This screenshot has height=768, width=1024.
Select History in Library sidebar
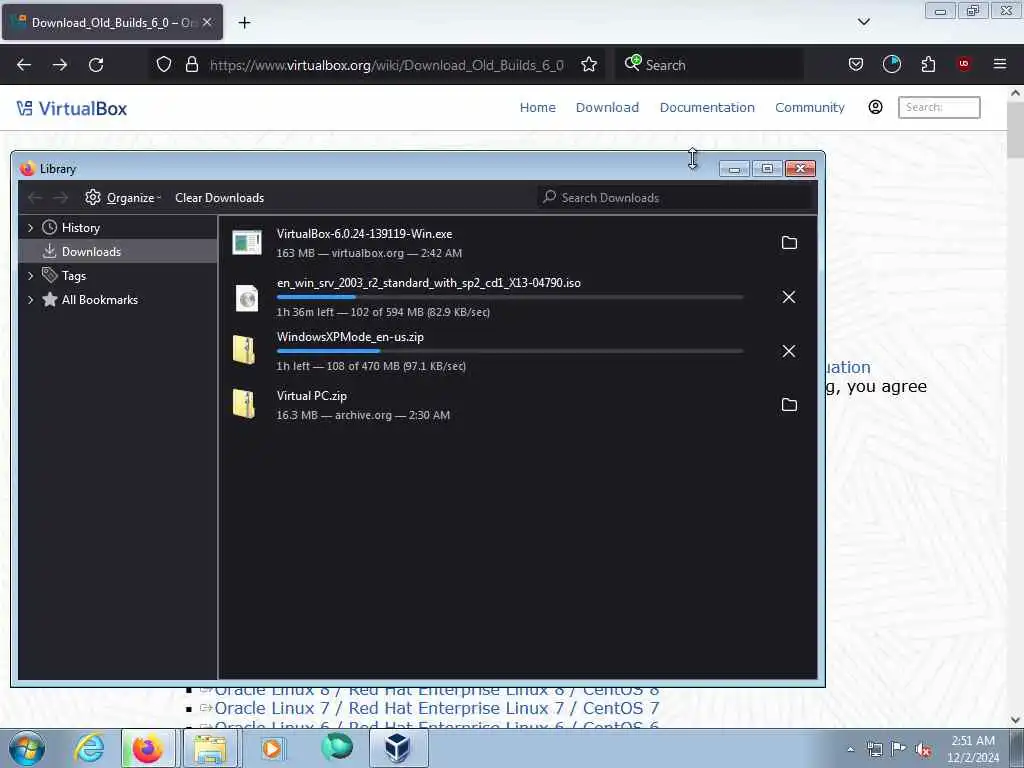(118, 227)
